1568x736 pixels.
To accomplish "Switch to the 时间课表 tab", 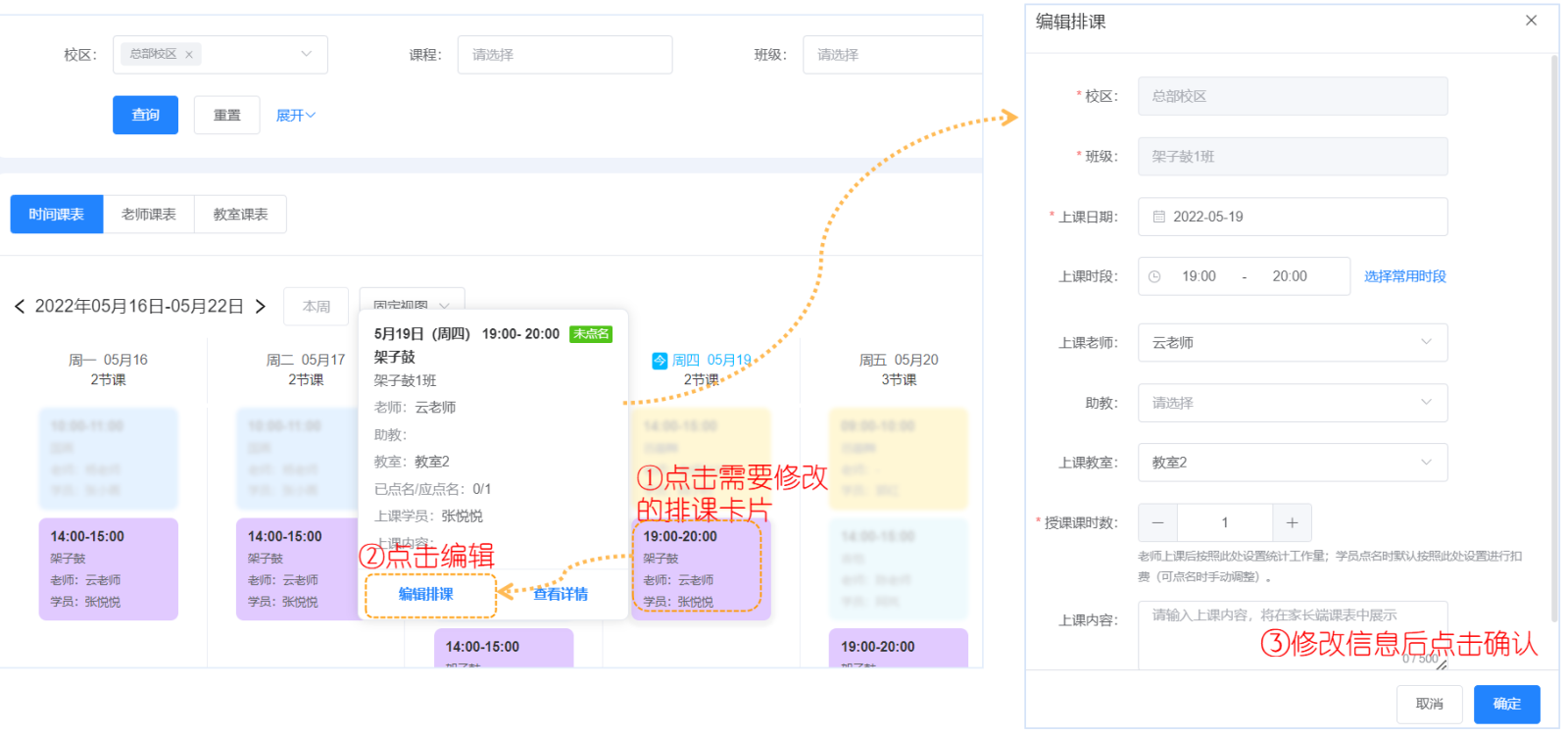I will pyautogui.click(x=57, y=214).
